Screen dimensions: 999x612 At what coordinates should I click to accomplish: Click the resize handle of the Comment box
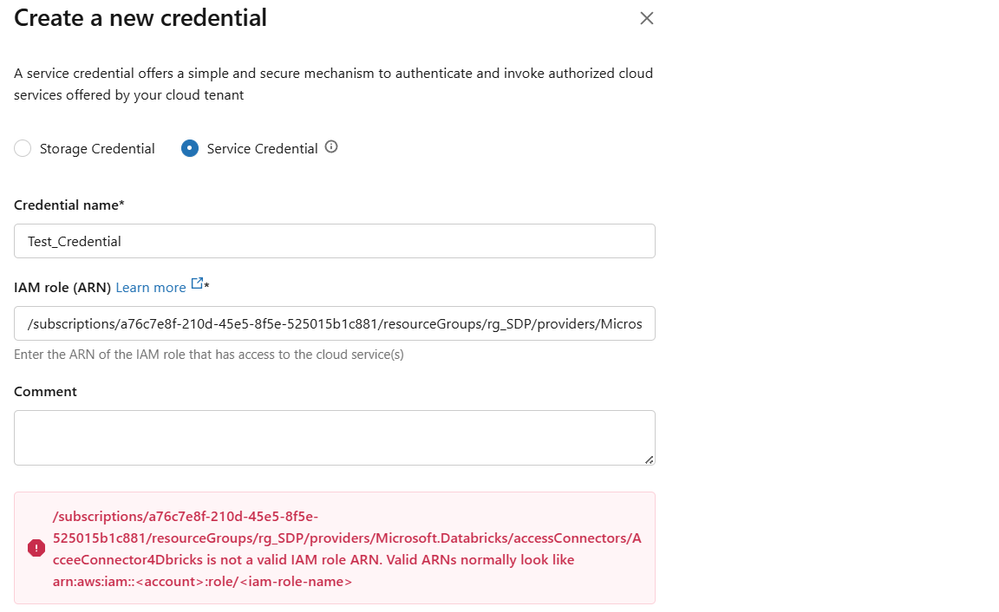tap(649, 459)
